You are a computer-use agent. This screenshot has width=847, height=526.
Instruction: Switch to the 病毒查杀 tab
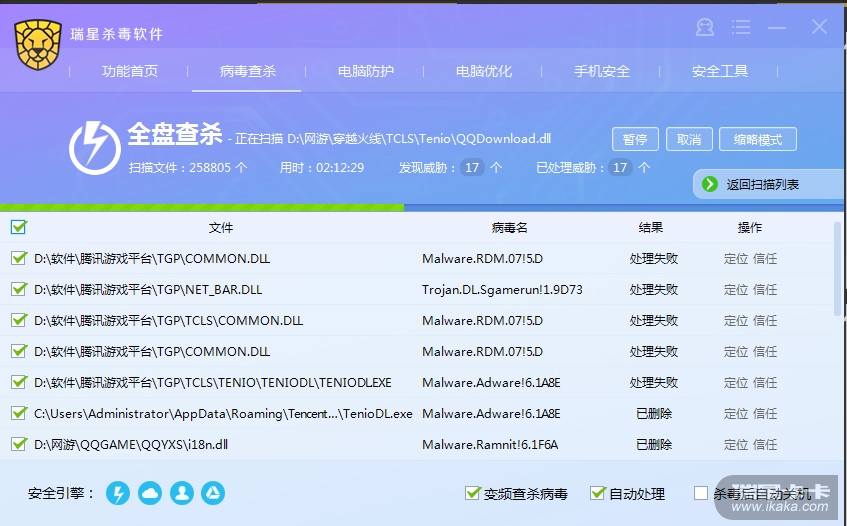tap(247, 71)
